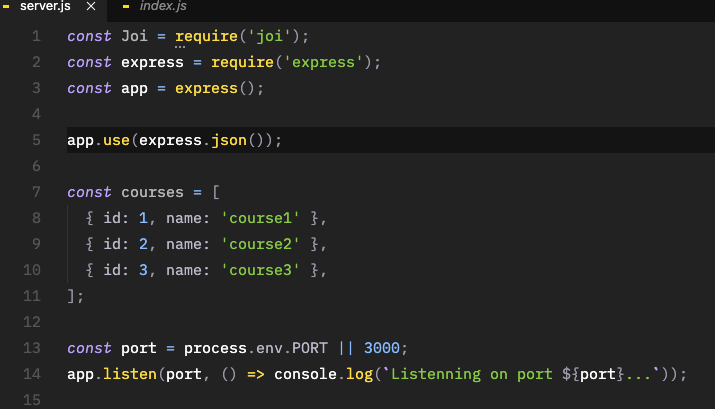The height and width of the screenshot is (409, 715).
Task: Click ${port} interpolation on line 14
Action: pos(593,374)
